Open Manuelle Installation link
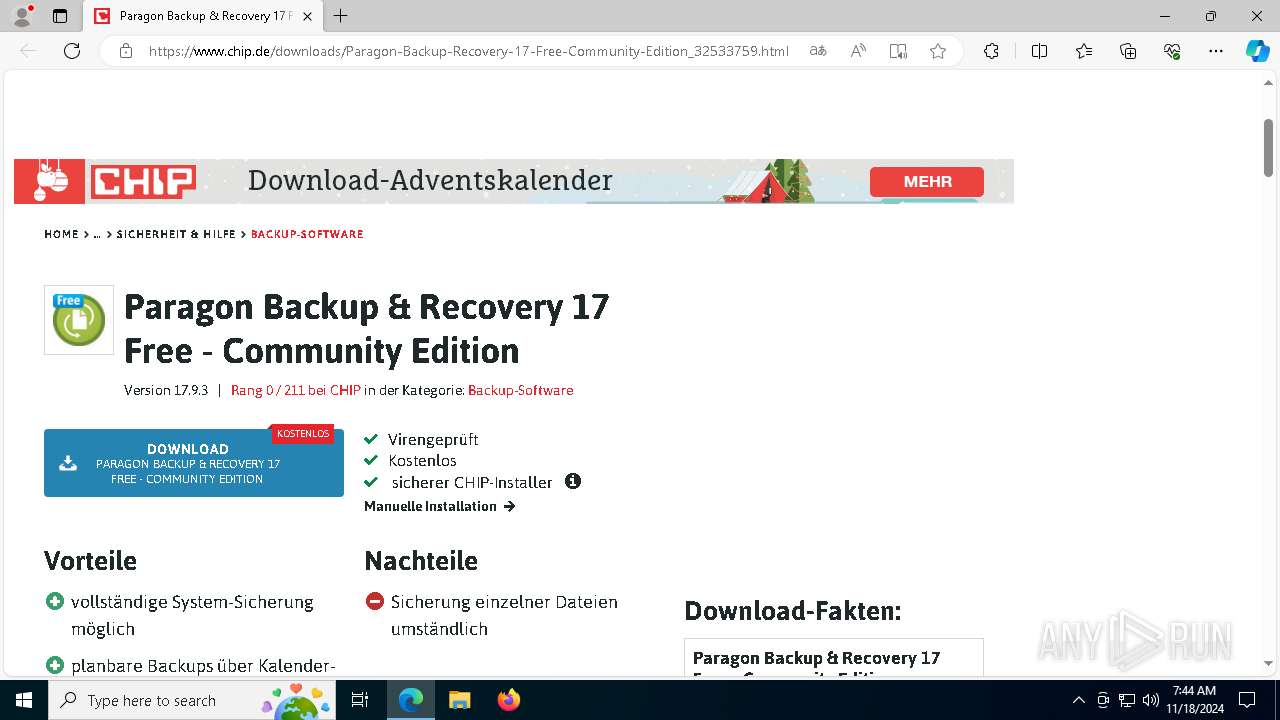The height and width of the screenshot is (720, 1280). tap(439, 506)
